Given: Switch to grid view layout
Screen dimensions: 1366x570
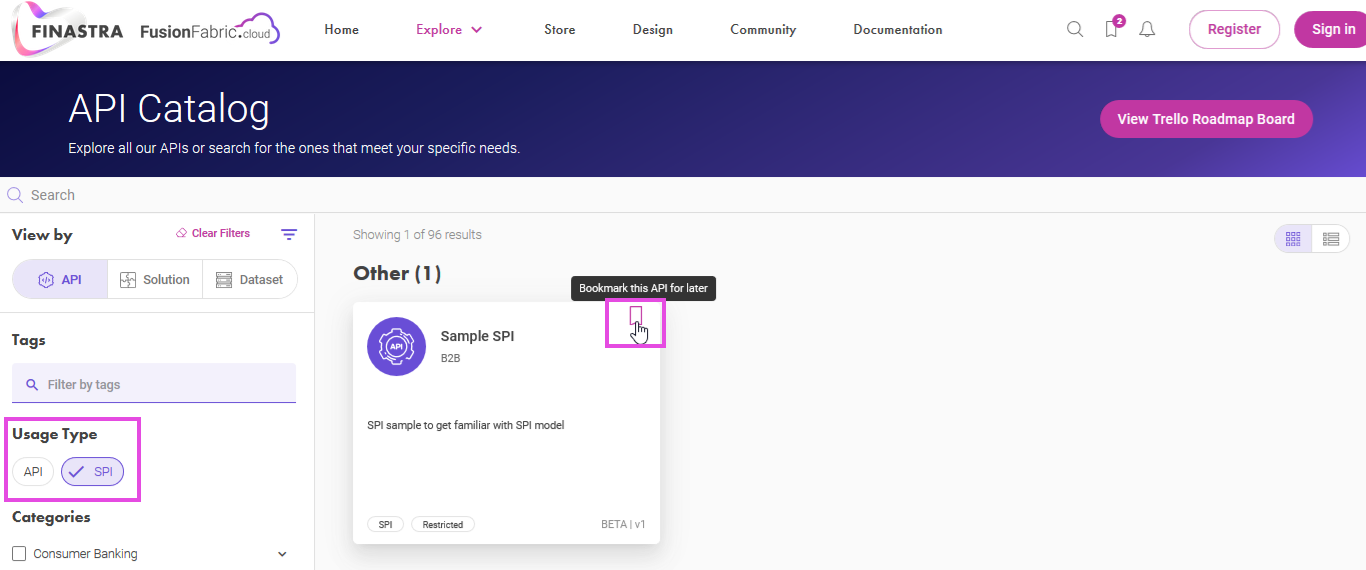Looking at the screenshot, I should click(1293, 238).
